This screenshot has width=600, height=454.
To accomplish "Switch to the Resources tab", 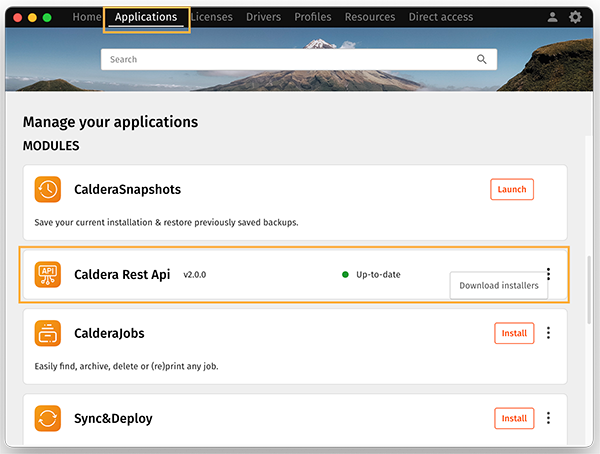I will 370,17.
